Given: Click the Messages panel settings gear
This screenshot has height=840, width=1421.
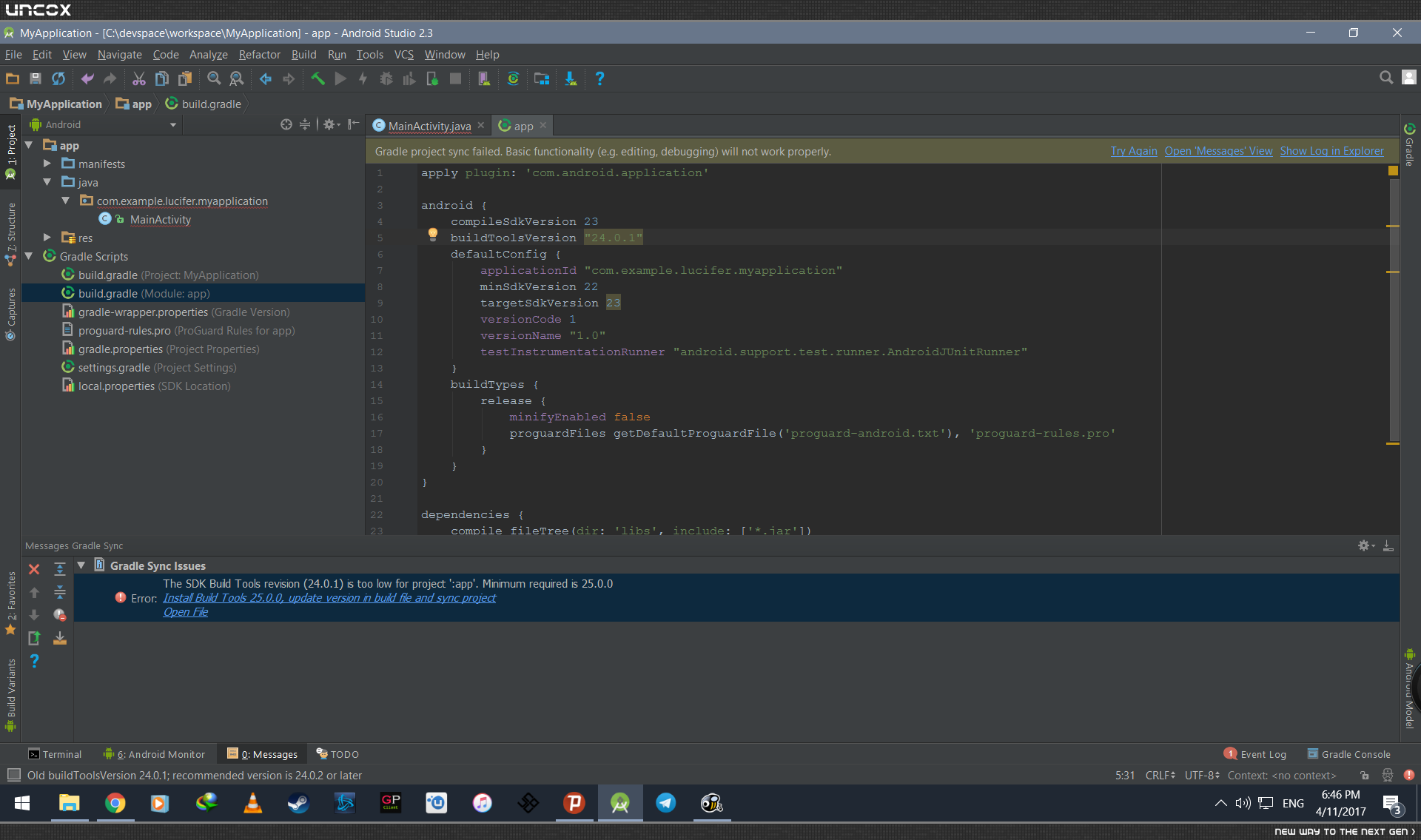Looking at the screenshot, I should coord(1365,545).
